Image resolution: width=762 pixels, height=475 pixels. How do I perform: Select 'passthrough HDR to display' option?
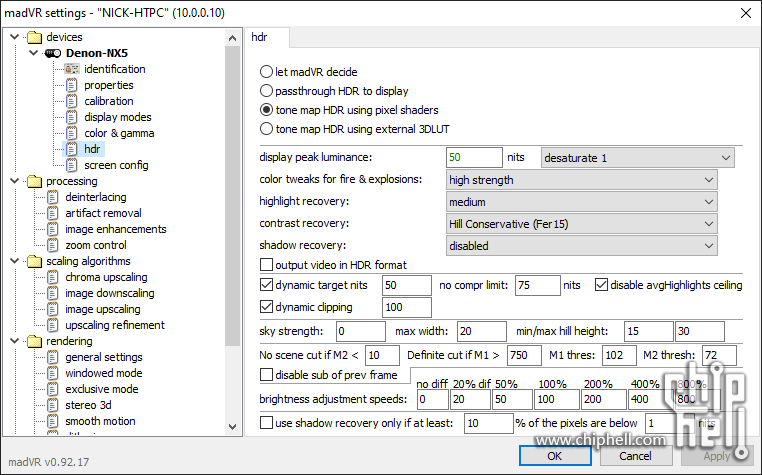pos(266,91)
